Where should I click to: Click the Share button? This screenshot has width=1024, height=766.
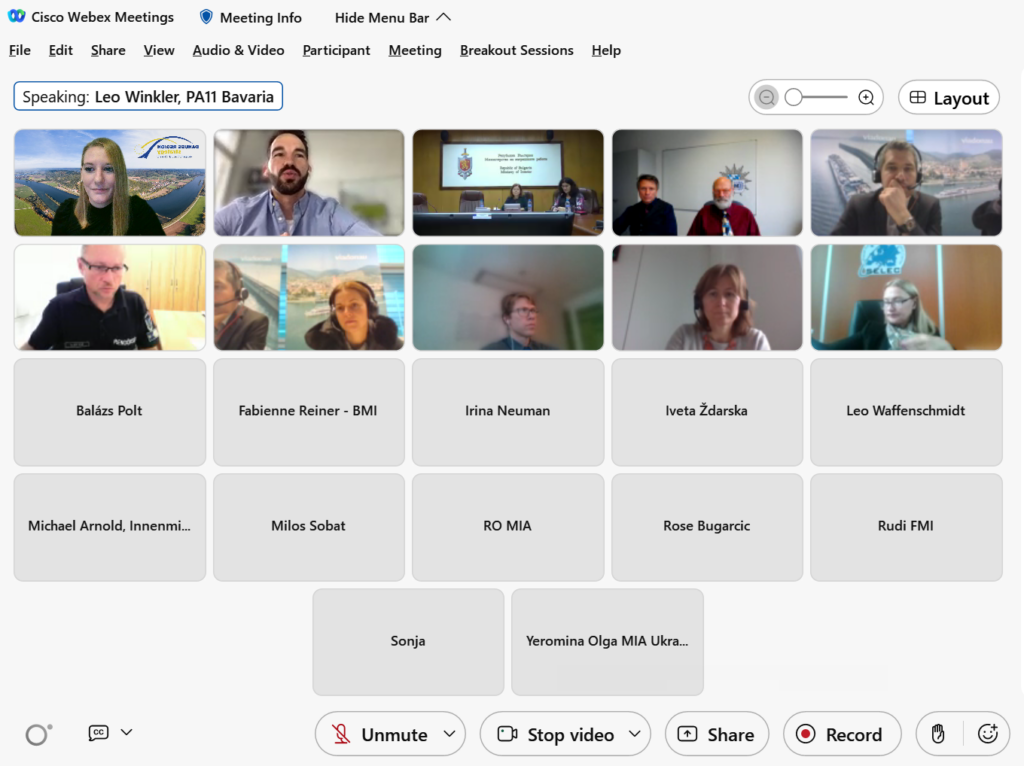click(x=716, y=734)
